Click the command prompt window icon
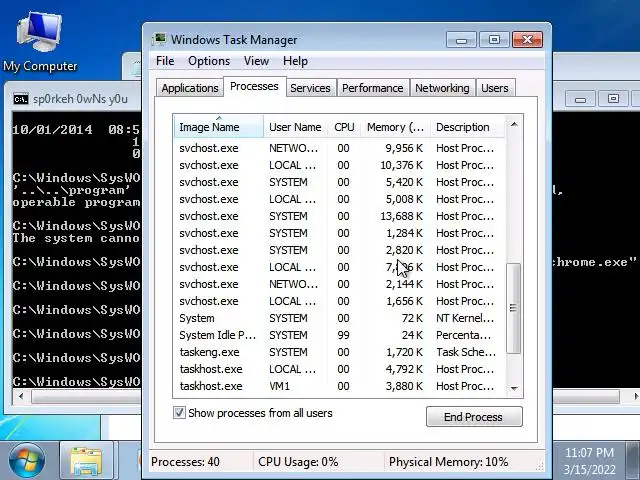Screen dimensions: 640x480 (21, 99)
